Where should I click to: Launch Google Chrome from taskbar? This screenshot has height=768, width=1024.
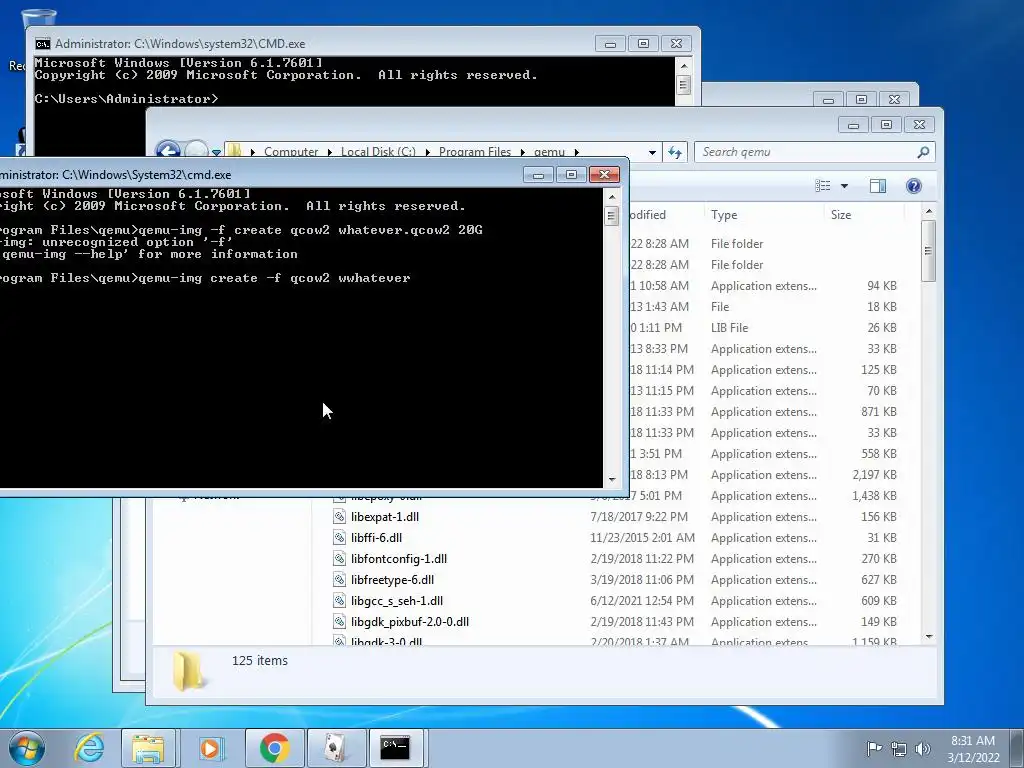(274, 748)
